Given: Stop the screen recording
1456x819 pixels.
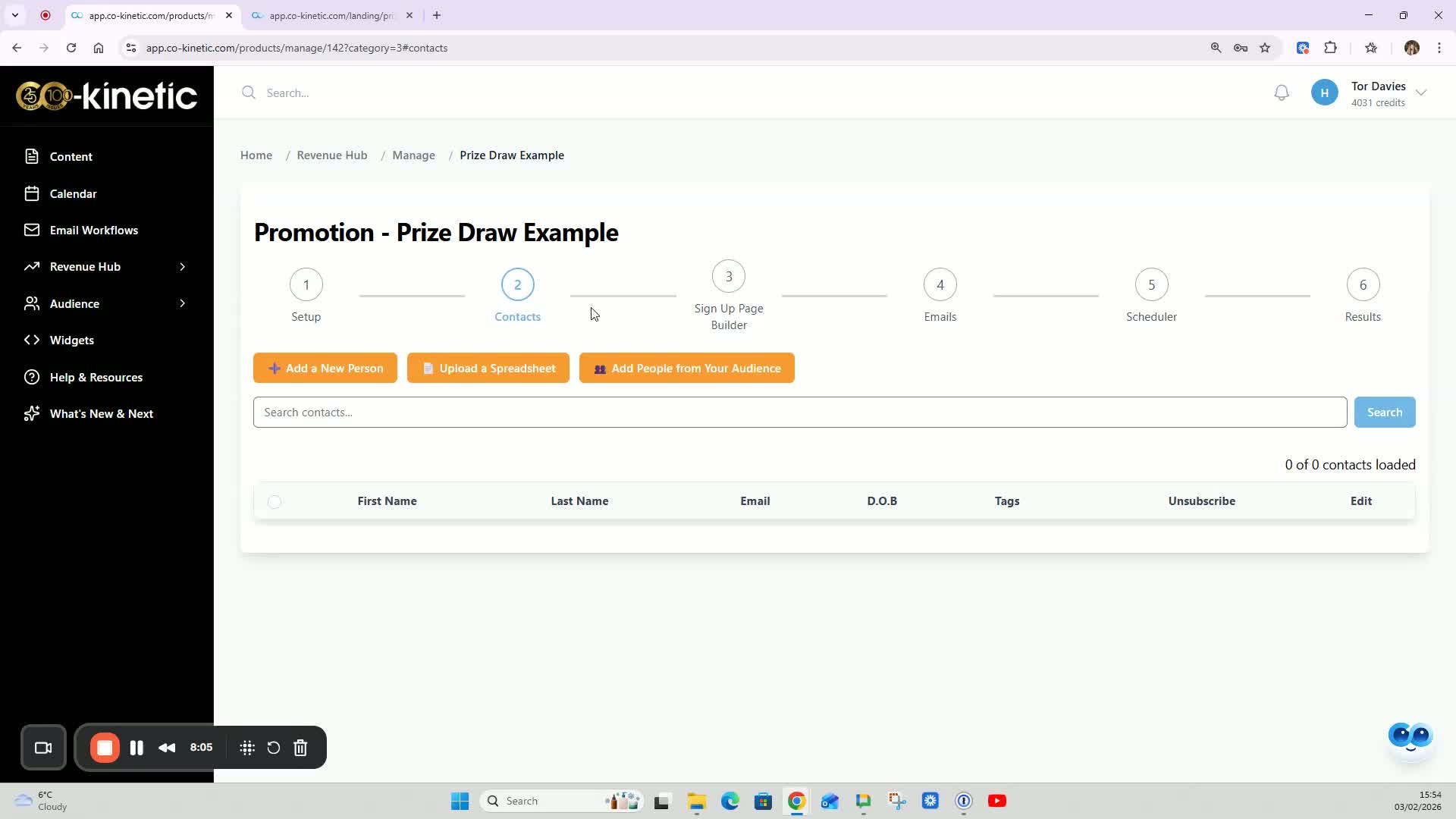Looking at the screenshot, I should [105, 748].
